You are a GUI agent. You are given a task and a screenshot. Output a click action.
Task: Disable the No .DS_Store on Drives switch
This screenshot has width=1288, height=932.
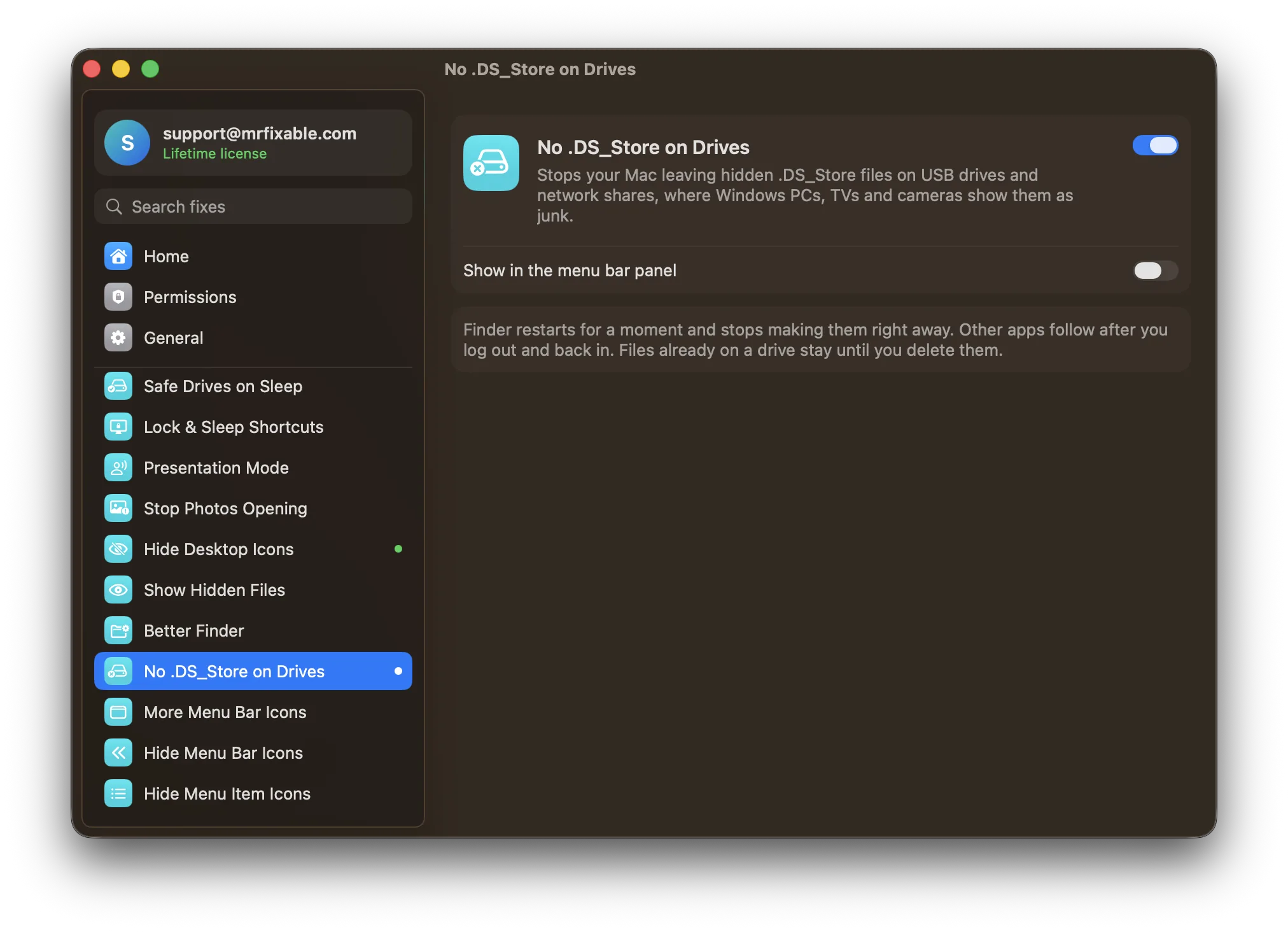(x=1155, y=145)
